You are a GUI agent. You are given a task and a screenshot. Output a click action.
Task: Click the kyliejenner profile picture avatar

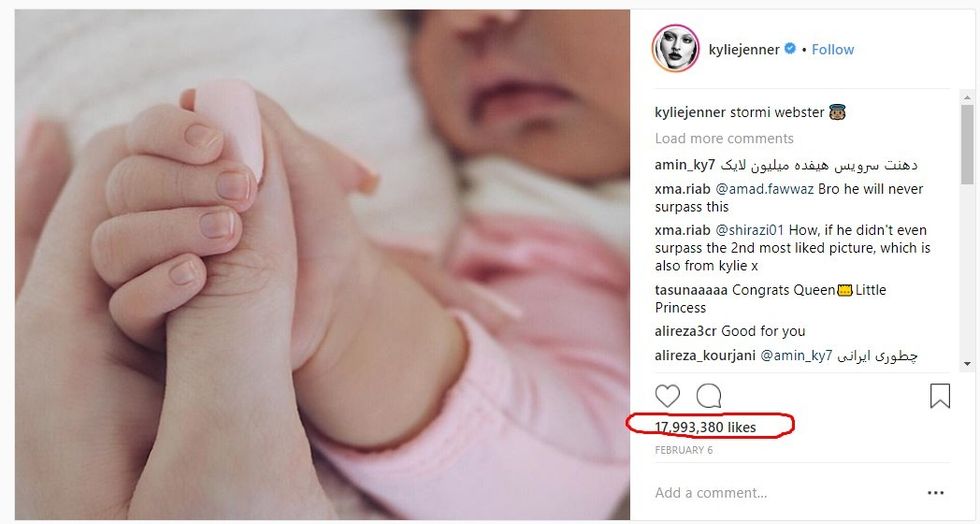coord(675,49)
